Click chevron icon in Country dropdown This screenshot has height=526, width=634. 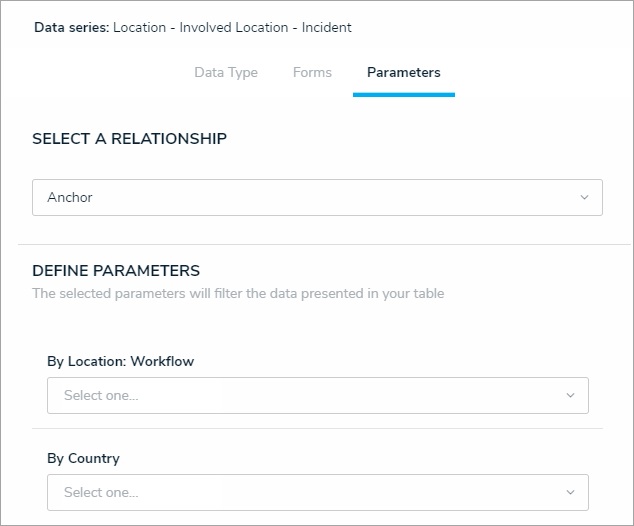(x=571, y=492)
